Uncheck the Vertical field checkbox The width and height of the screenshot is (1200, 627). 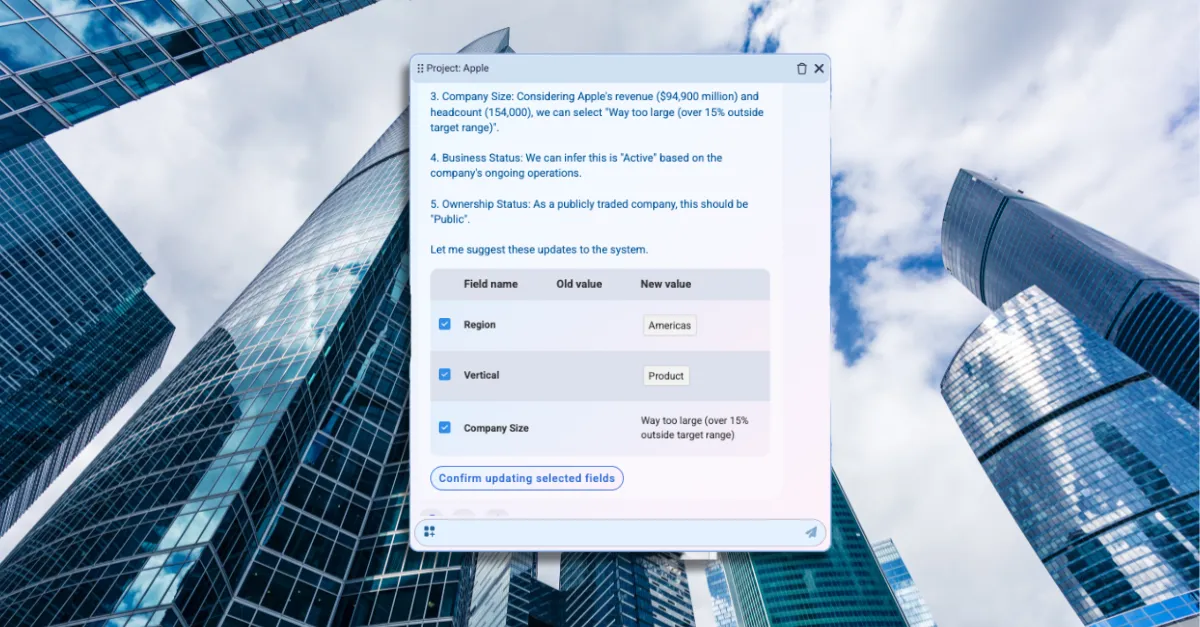pyautogui.click(x=445, y=374)
